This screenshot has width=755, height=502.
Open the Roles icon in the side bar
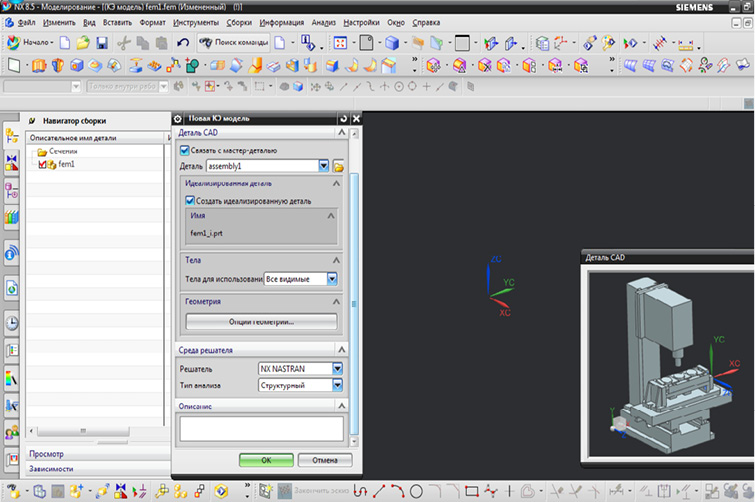(12, 433)
